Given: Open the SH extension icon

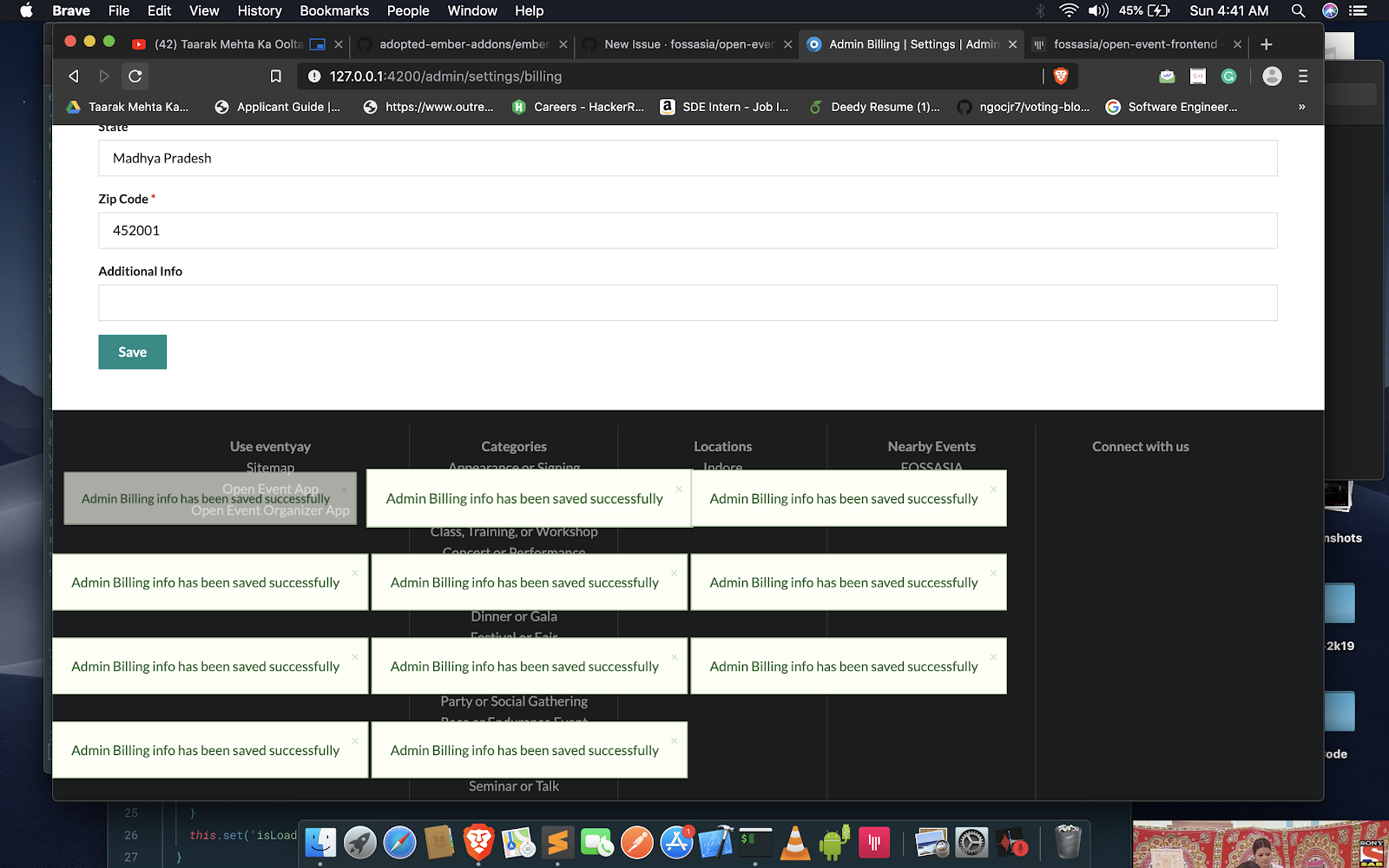Looking at the screenshot, I should pos(1198,76).
